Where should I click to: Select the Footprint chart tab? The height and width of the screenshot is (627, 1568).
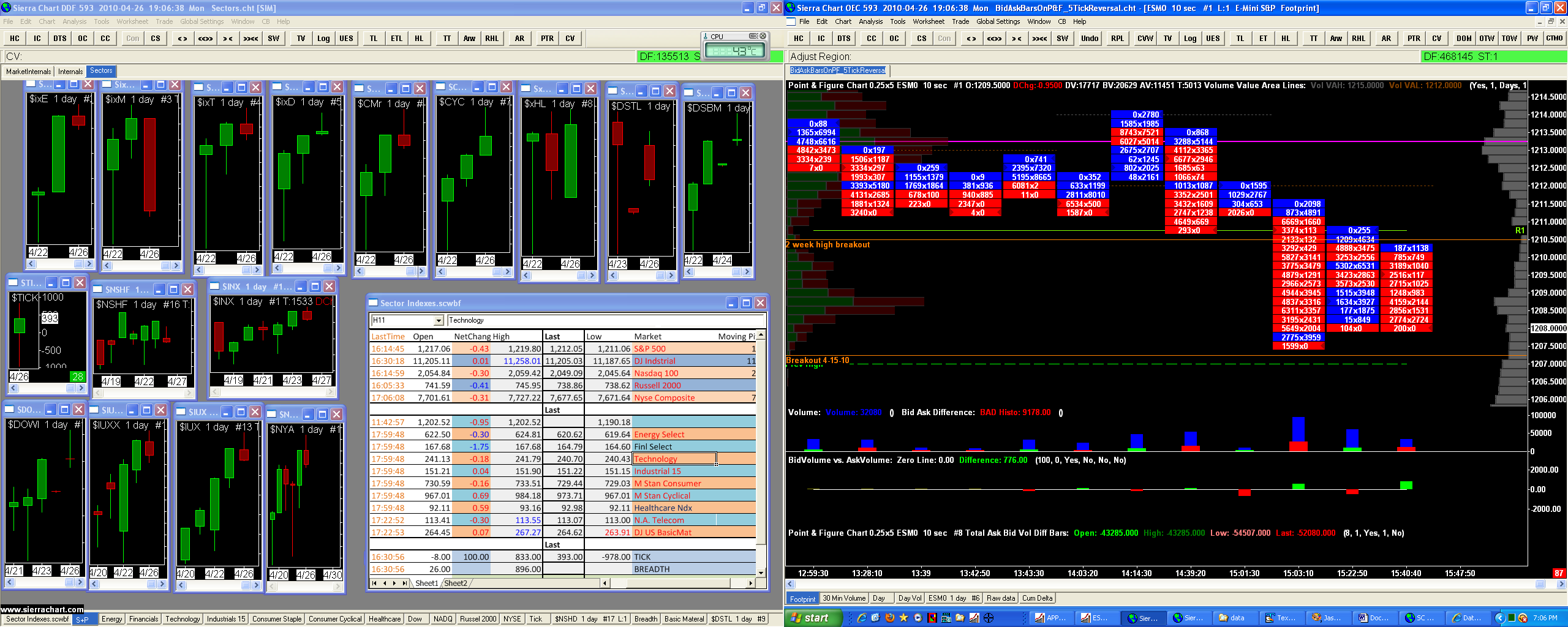(802, 599)
